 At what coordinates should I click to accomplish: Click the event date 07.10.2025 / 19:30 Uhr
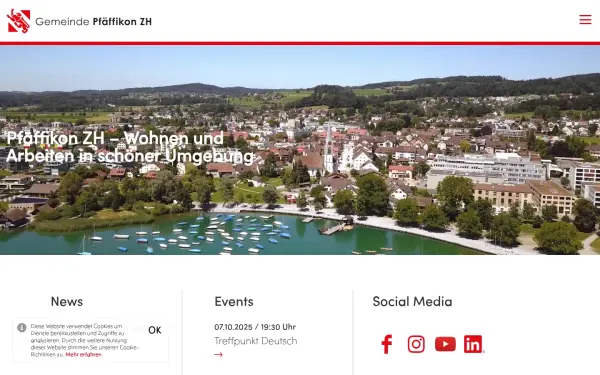255,327
